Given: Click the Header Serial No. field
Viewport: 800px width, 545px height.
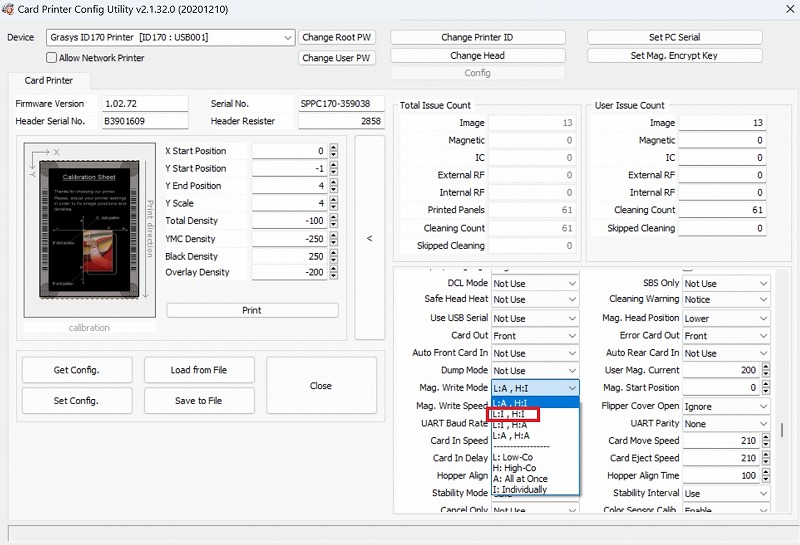Looking at the screenshot, I should pos(145,121).
